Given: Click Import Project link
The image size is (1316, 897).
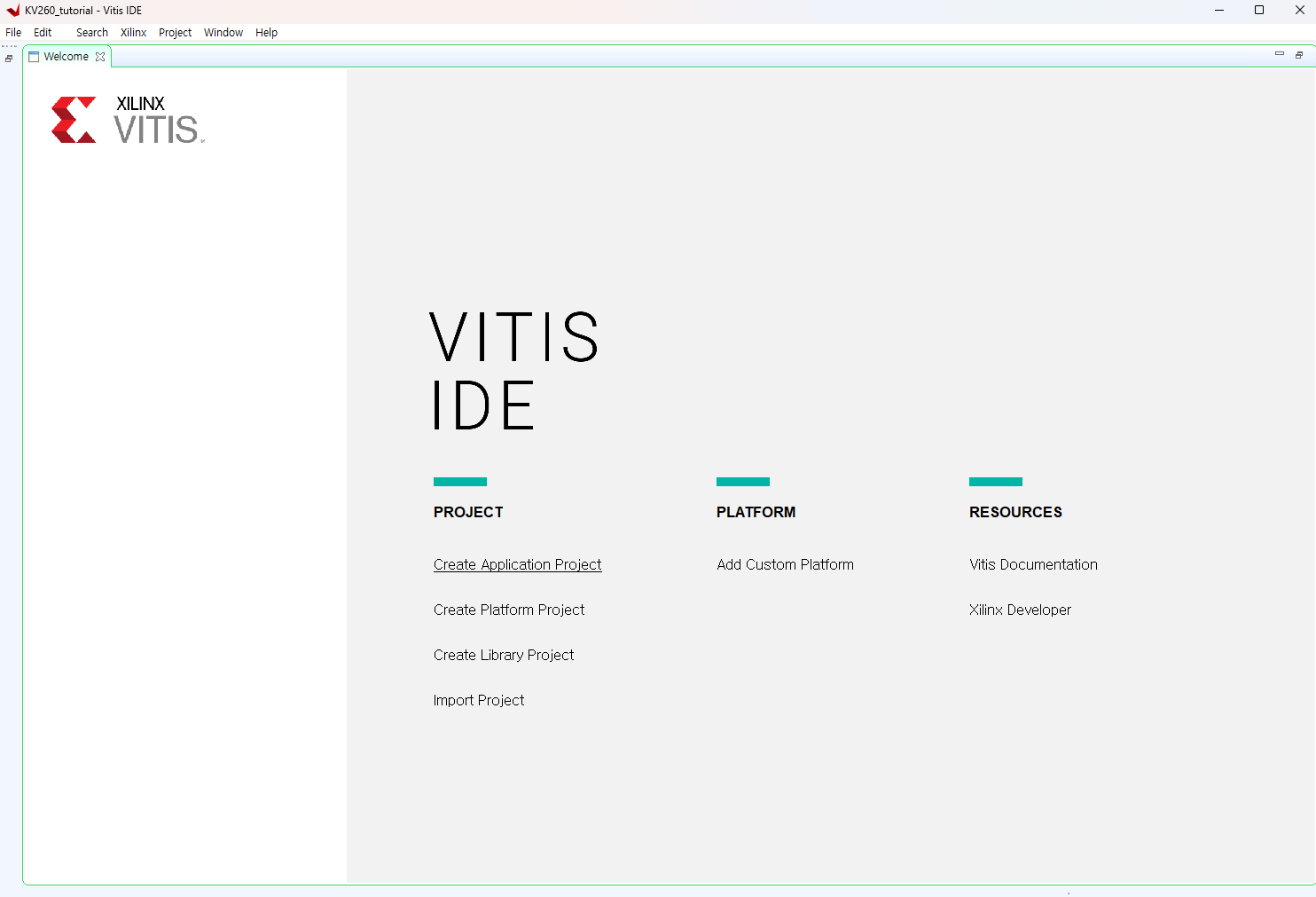Looking at the screenshot, I should tap(479, 700).
